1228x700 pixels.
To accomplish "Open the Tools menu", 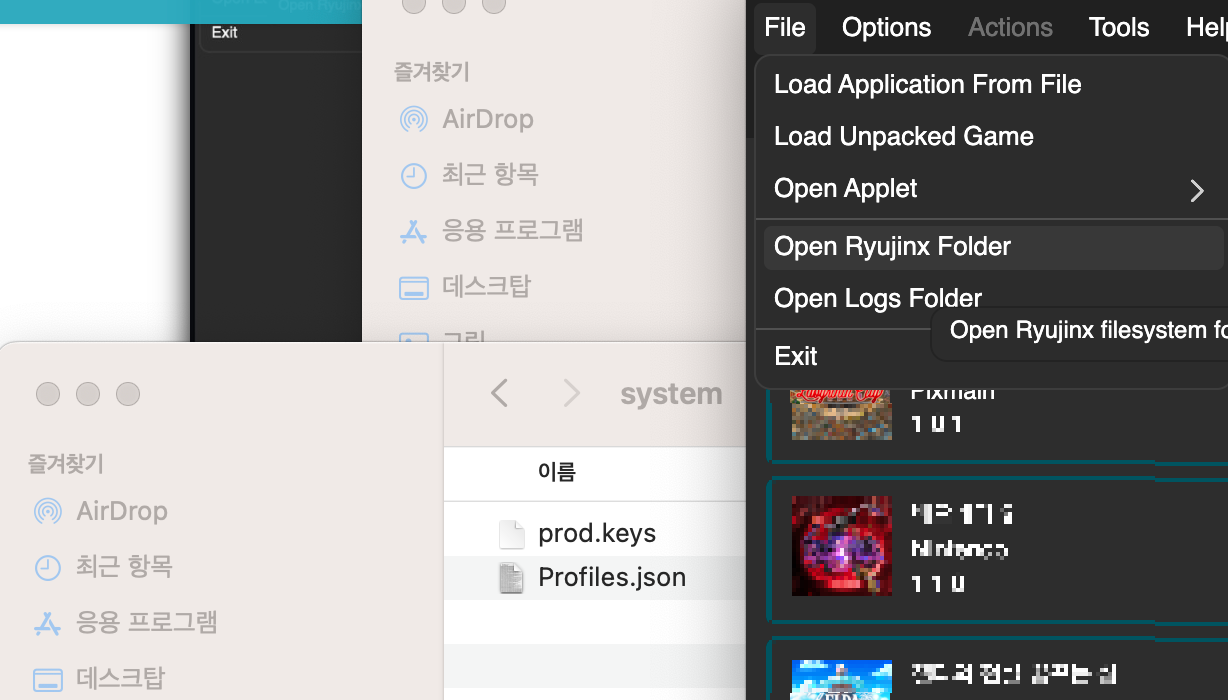I will (x=1119, y=27).
